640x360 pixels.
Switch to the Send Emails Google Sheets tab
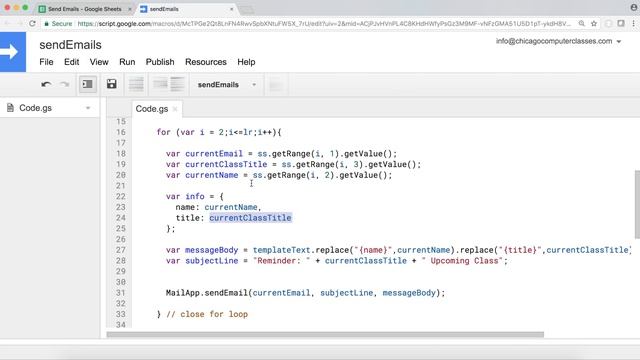pyautogui.click(x=85, y=9)
